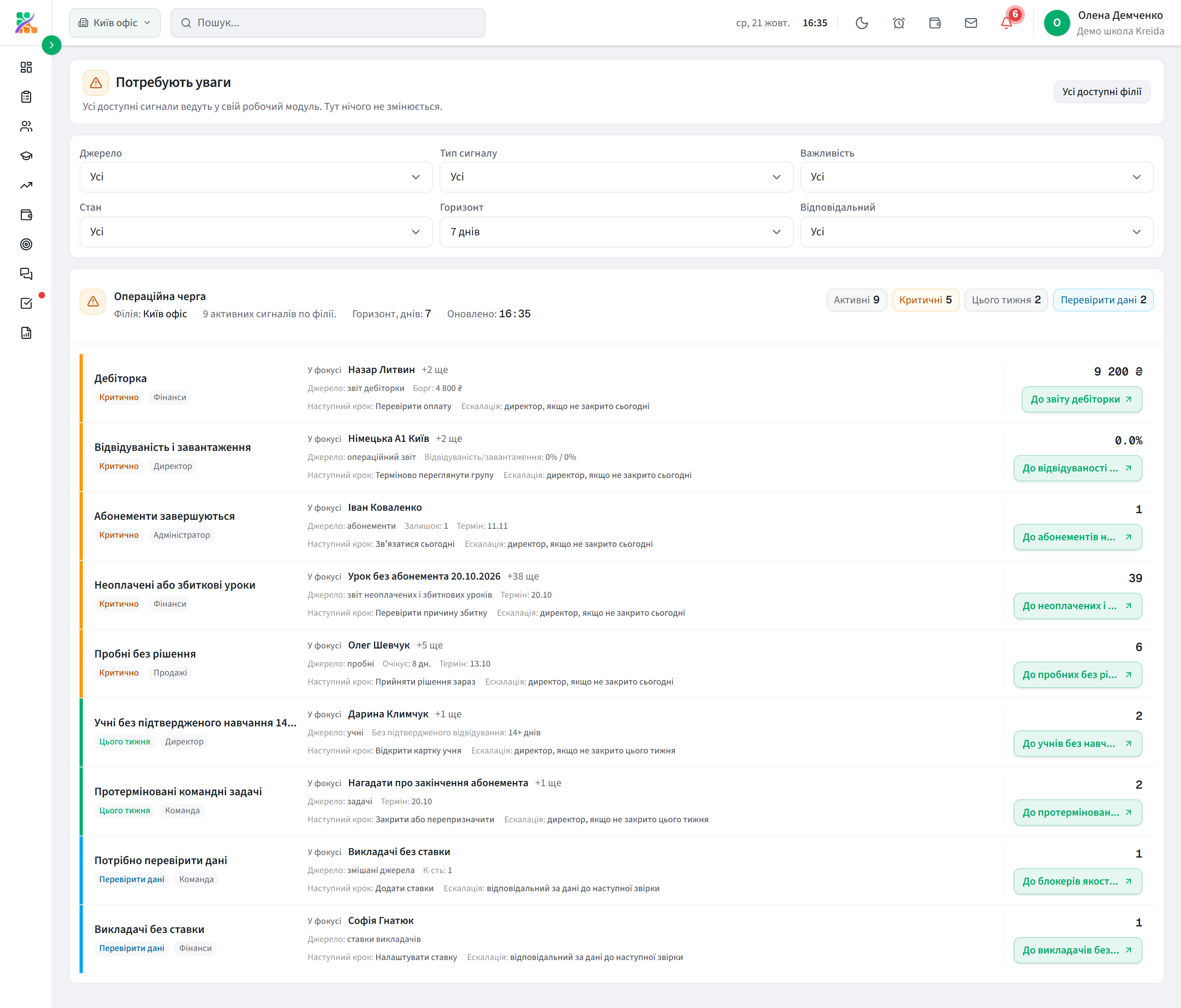Open Олена Демченко user profile
This screenshot has height=1008, width=1181.
tap(1103, 23)
